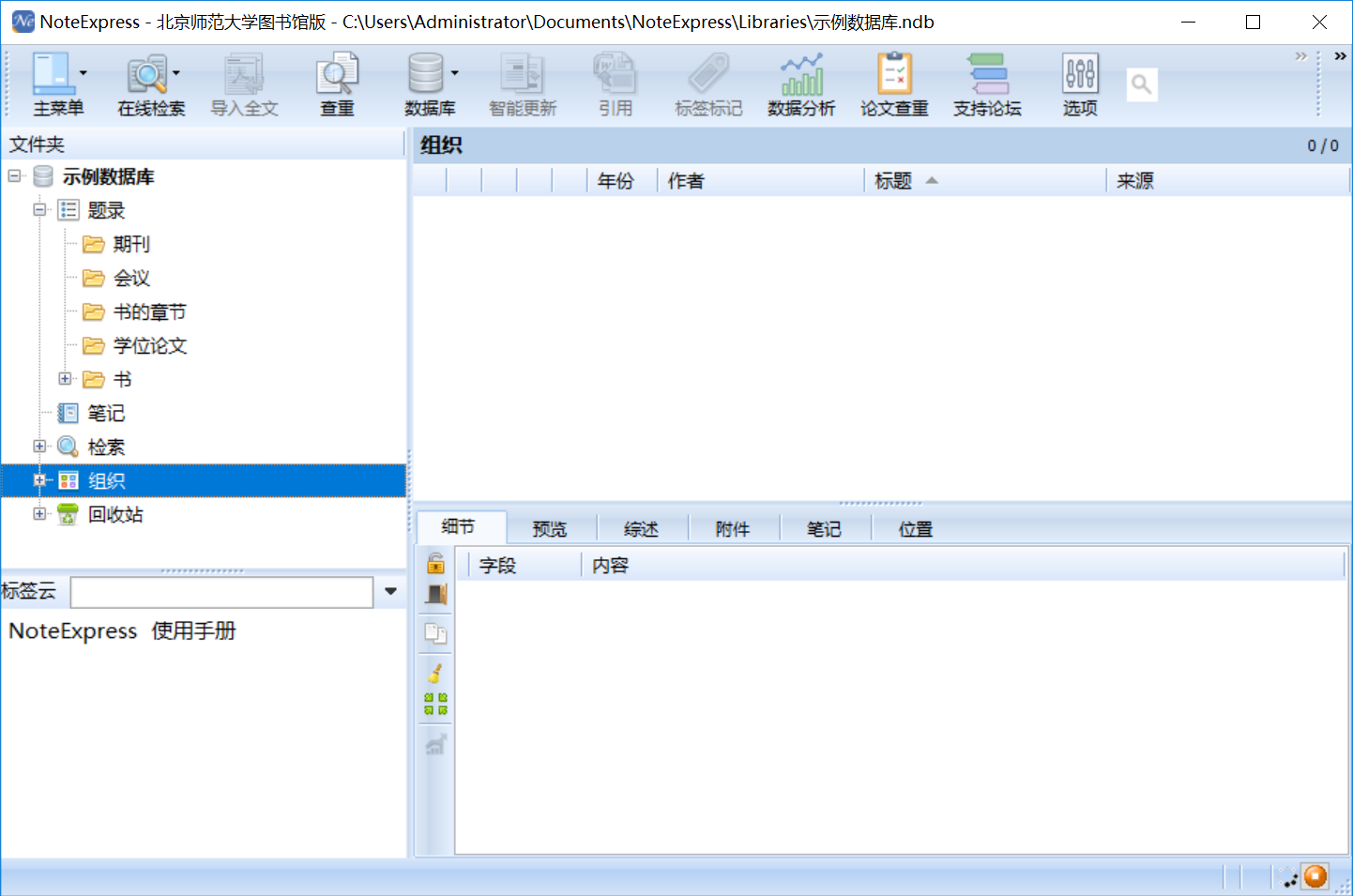Screen dimensions: 1353x896
Task: Switch to the 位置 tab
Action: pyautogui.click(x=916, y=529)
